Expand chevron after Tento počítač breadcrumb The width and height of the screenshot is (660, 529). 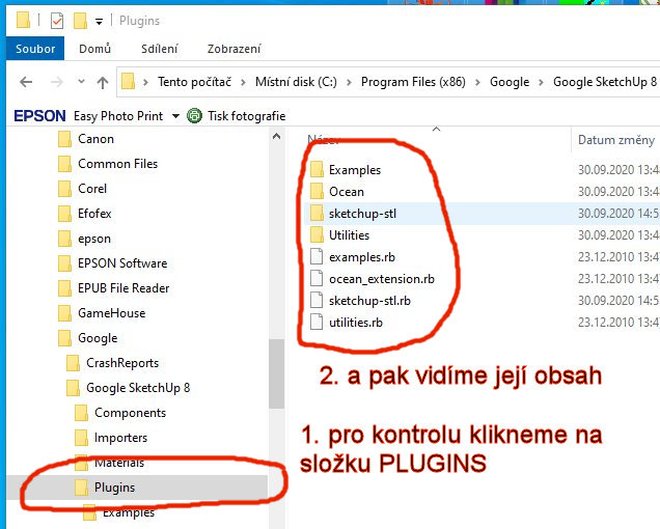point(243,82)
